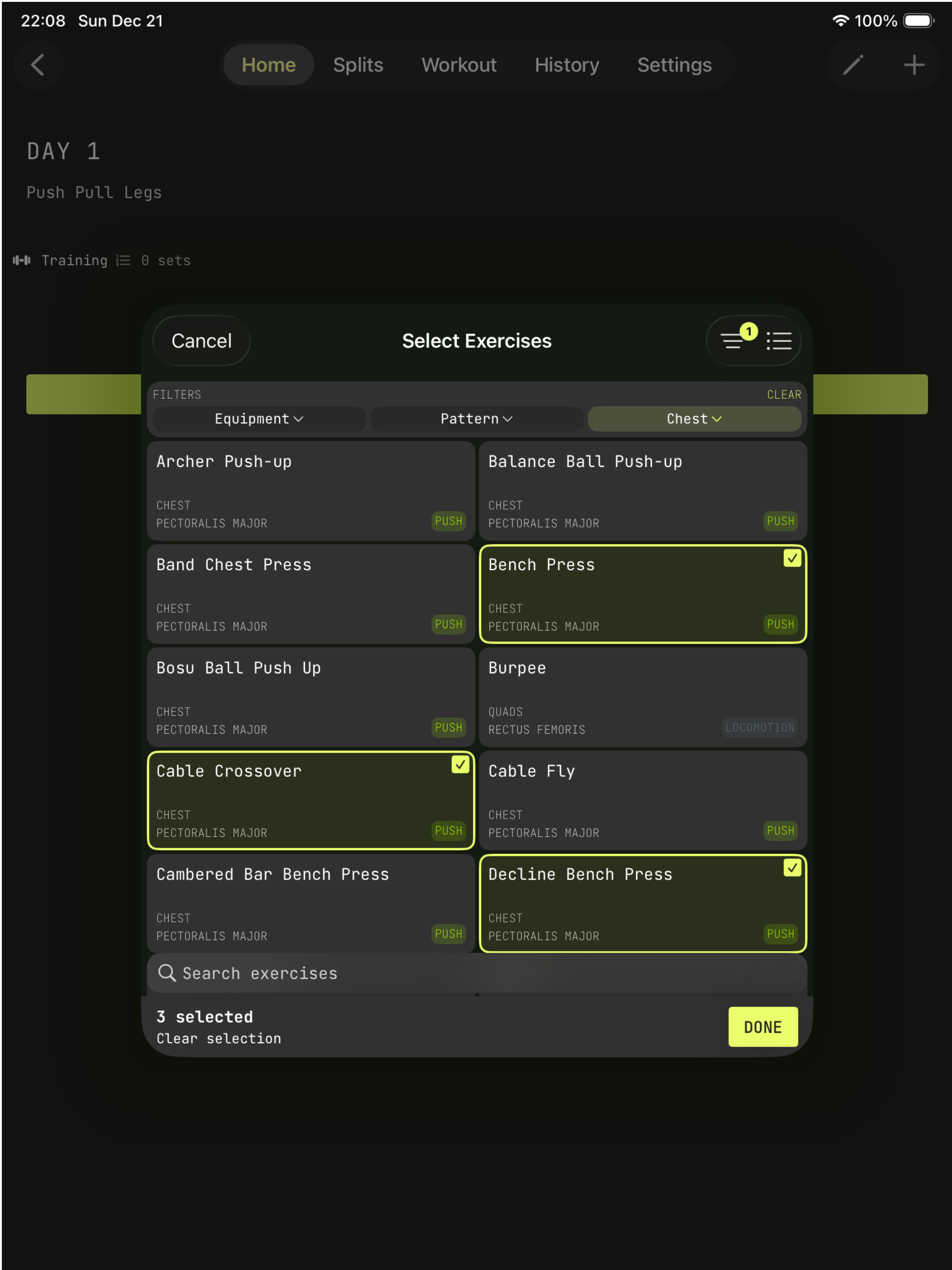This screenshot has width=952, height=1270.
Task: Select Cambered Bar Bench Press card
Action: pos(311,903)
